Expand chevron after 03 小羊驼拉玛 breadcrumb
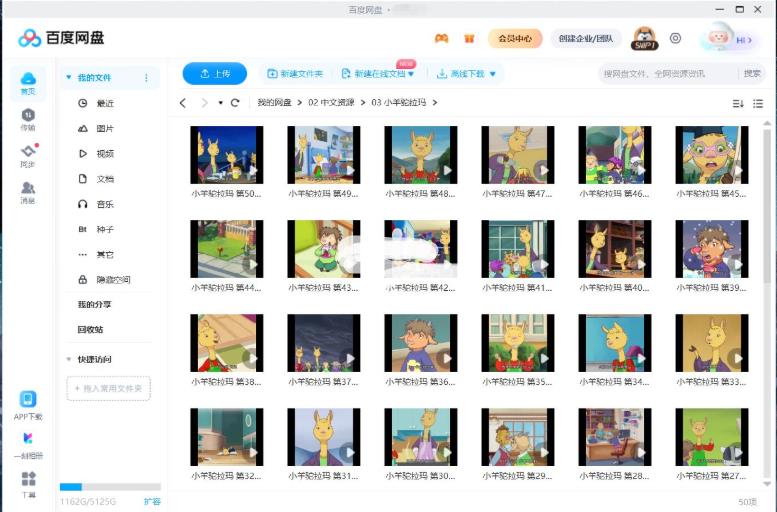Viewport: 777px width, 512px height. click(435, 103)
